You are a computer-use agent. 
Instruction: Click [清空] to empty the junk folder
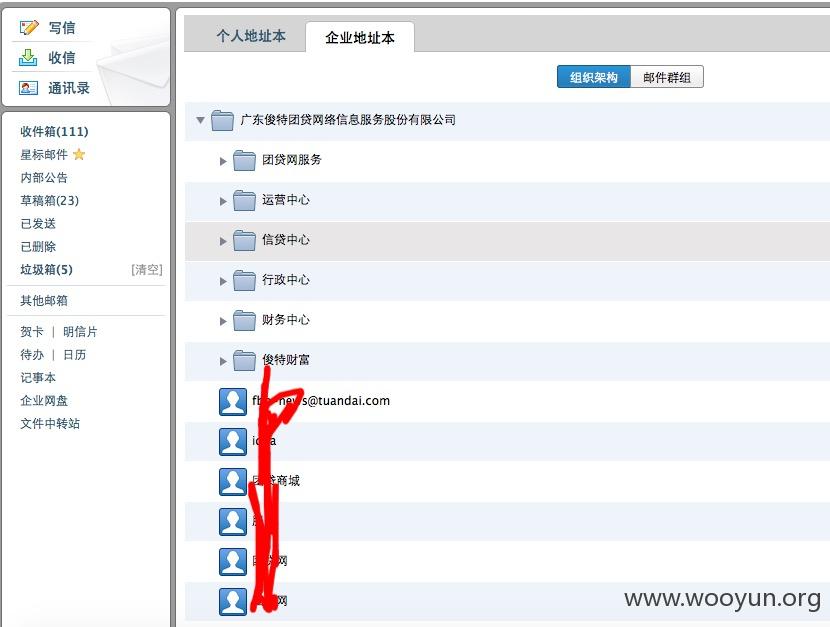[147, 270]
